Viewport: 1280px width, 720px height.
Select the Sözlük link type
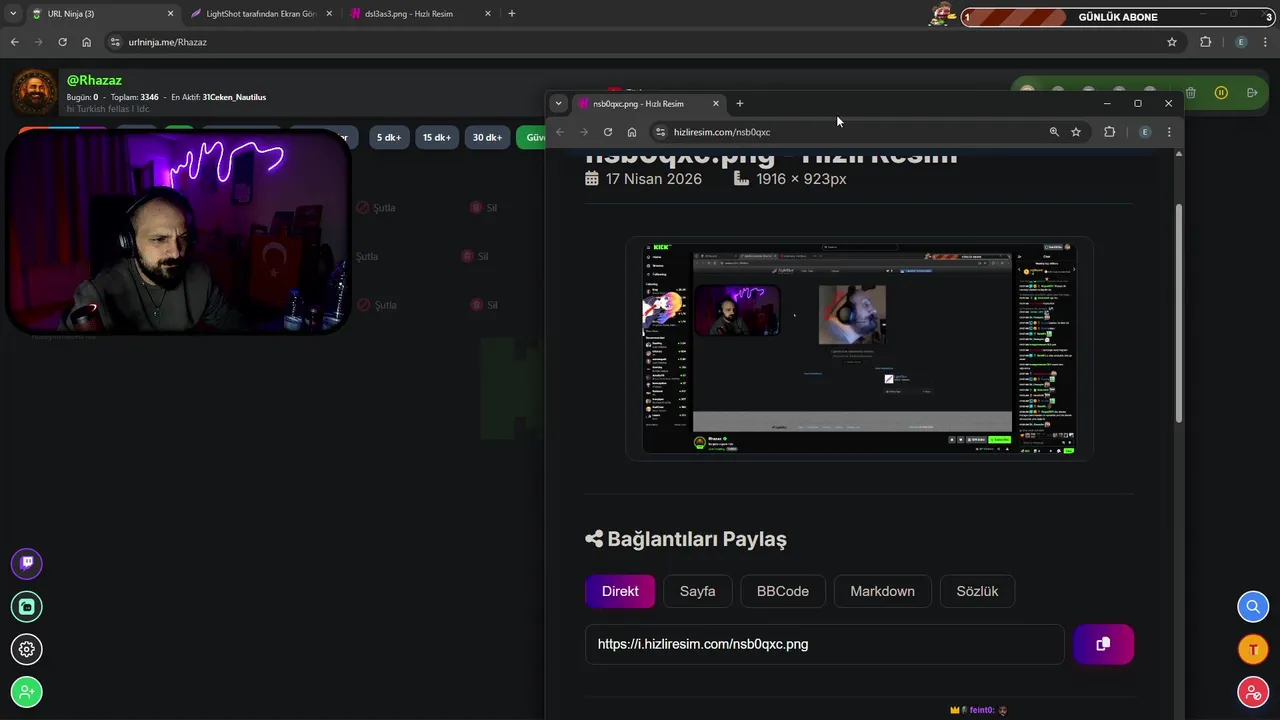tap(977, 591)
